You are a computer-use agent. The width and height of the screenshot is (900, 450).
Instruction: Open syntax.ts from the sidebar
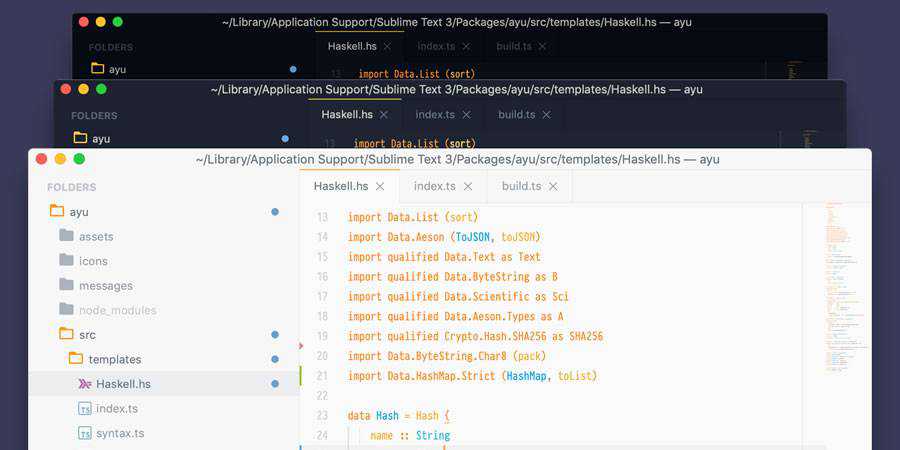click(x=120, y=433)
